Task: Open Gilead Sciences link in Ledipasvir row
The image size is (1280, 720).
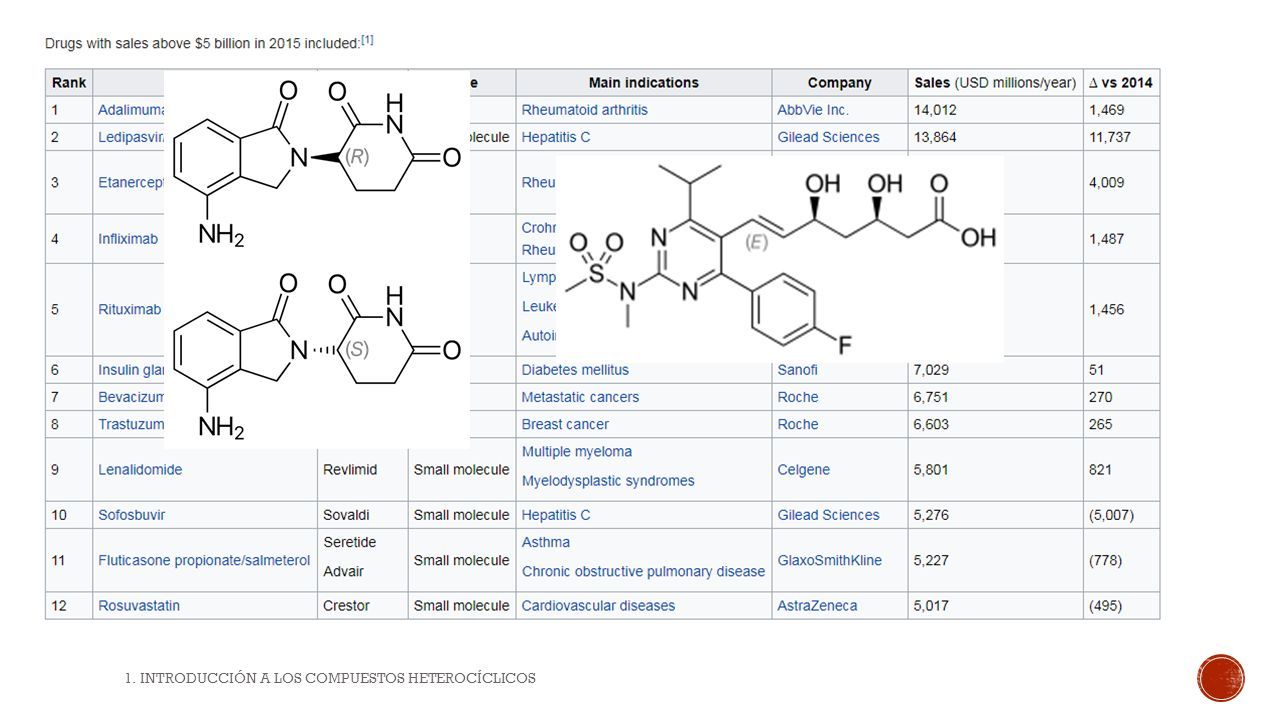Action: [x=828, y=137]
